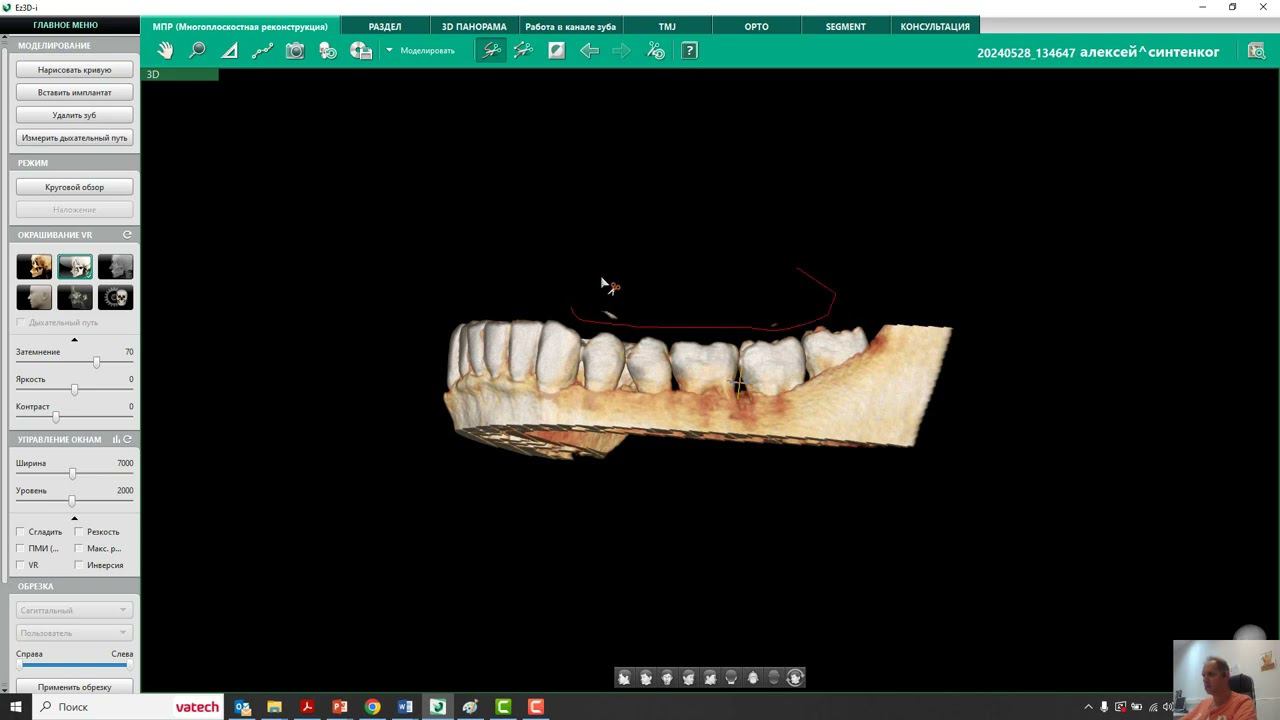
Task: Open the Пользователь dropdown
Action: pyautogui.click(x=74, y=633)
